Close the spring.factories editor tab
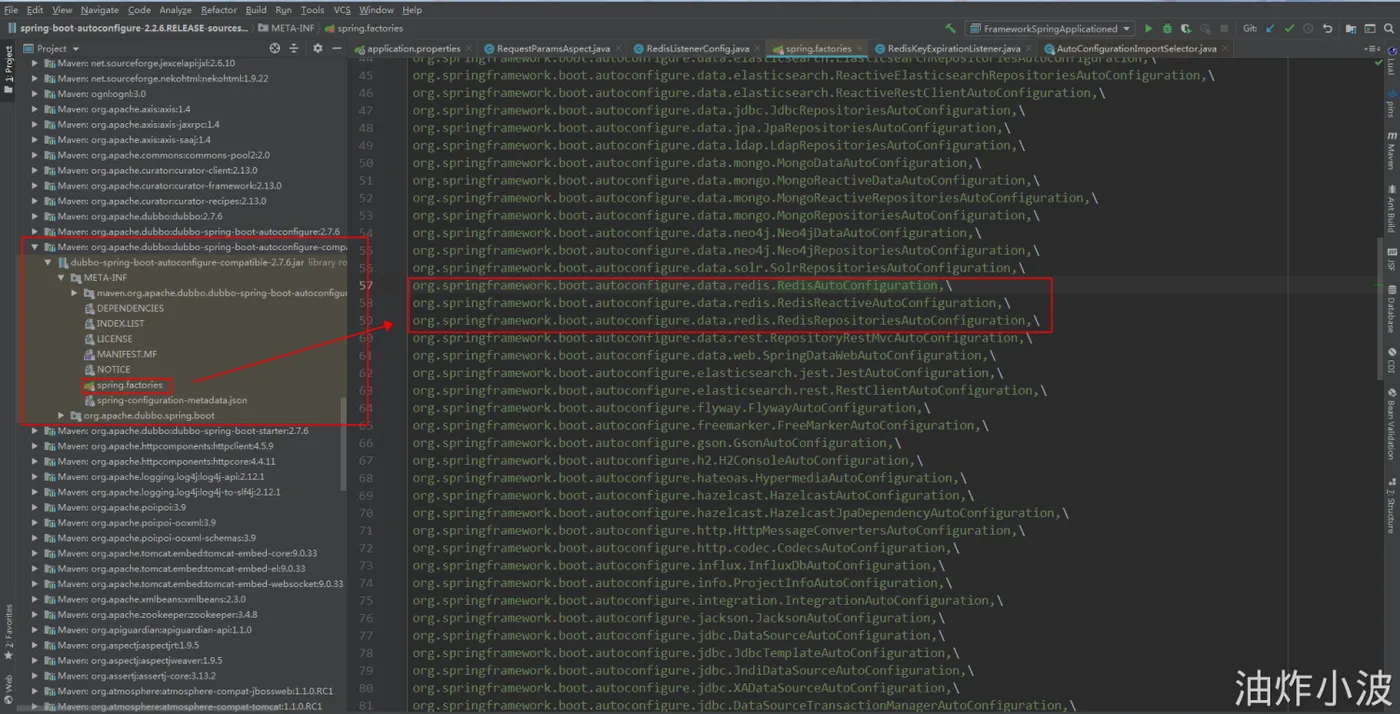The width and height of the screenshot is (1400, 714). [860, 48]
